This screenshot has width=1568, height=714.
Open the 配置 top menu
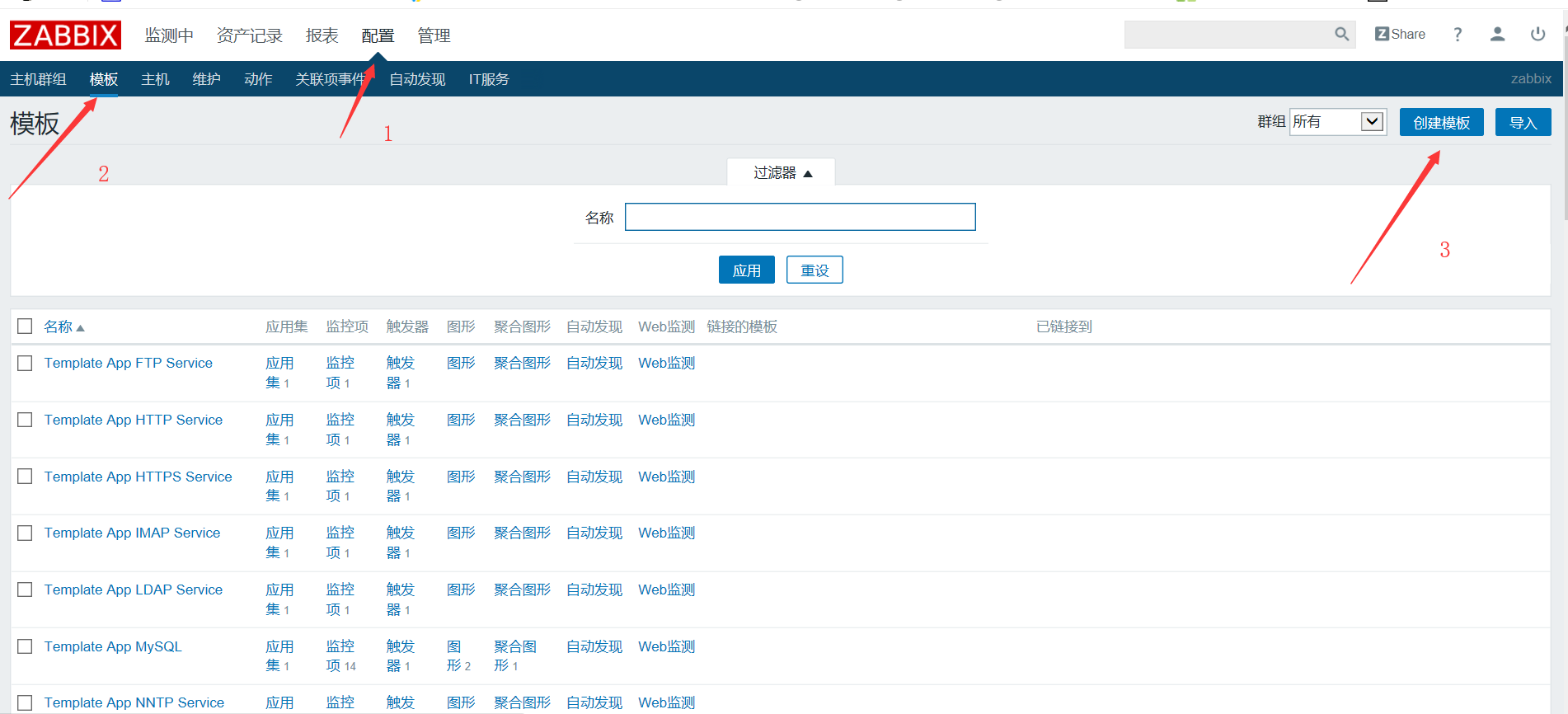tap(378, 35)
